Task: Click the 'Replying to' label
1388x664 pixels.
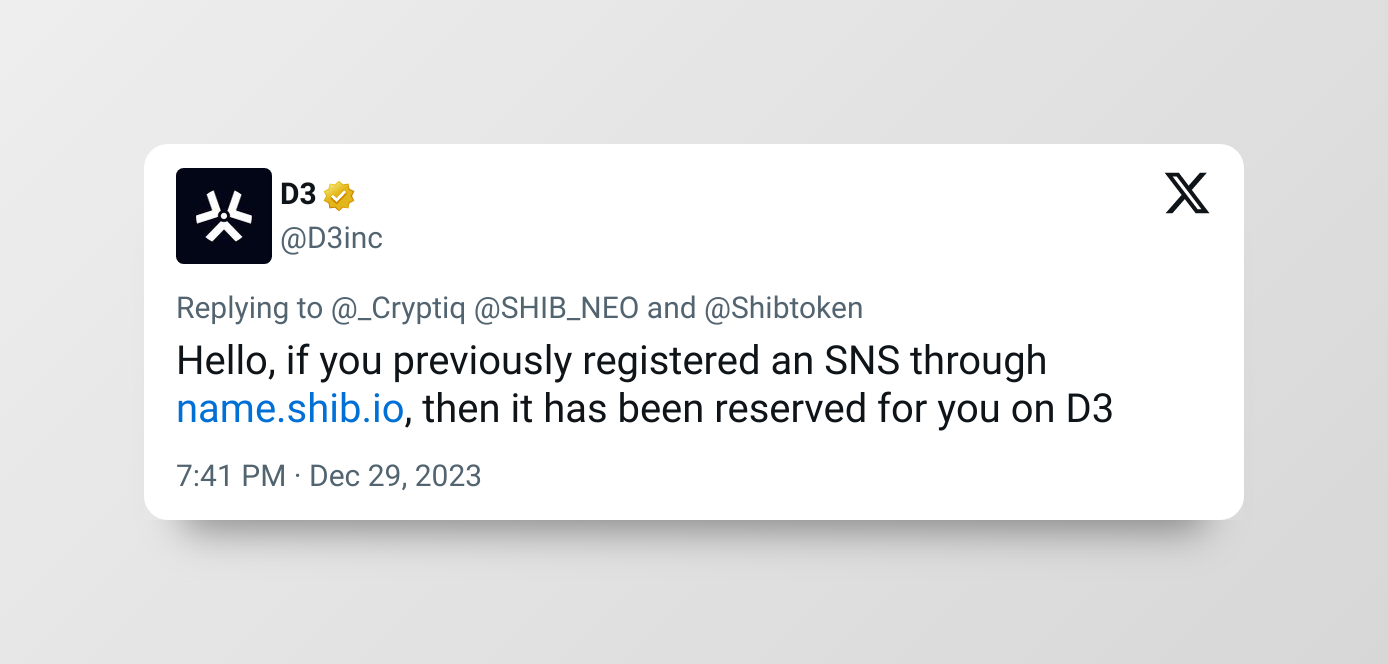Action: (250, 308)
